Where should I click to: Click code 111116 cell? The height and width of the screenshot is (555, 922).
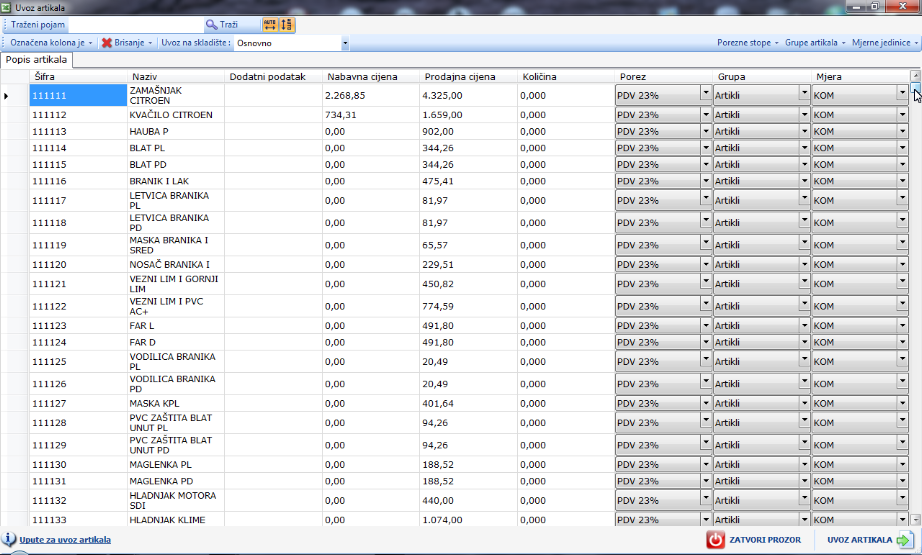coord(78,181)
